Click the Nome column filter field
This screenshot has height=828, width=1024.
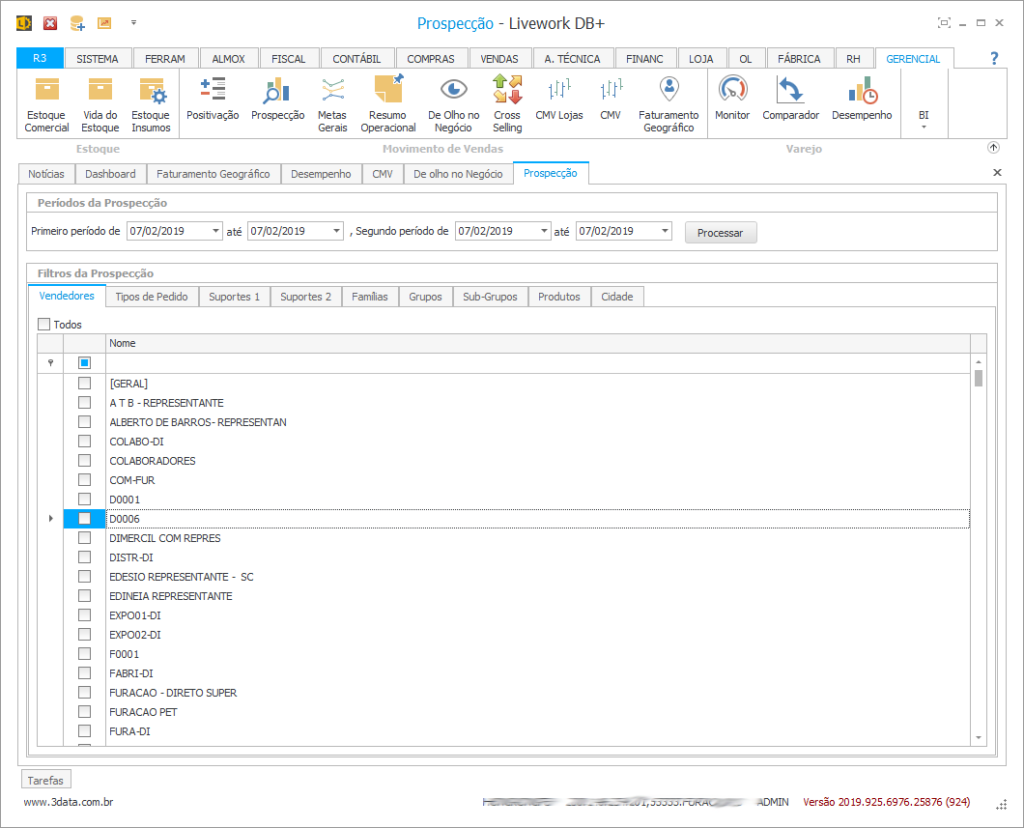pos(538,363)
